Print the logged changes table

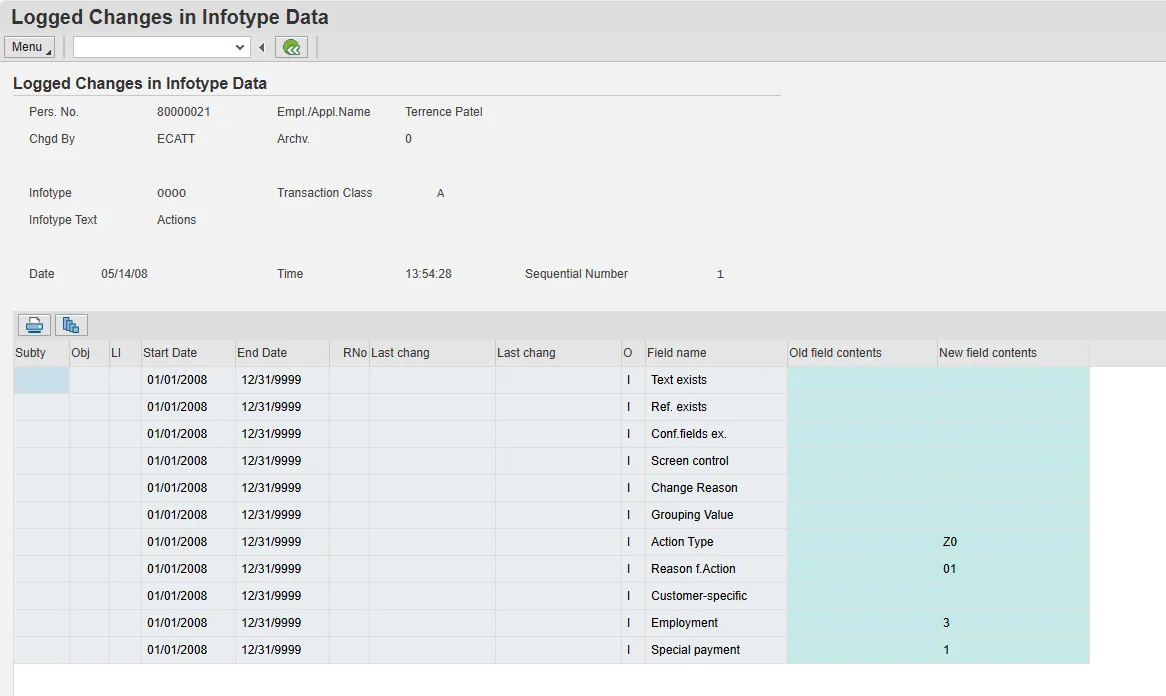coord(35,325)
